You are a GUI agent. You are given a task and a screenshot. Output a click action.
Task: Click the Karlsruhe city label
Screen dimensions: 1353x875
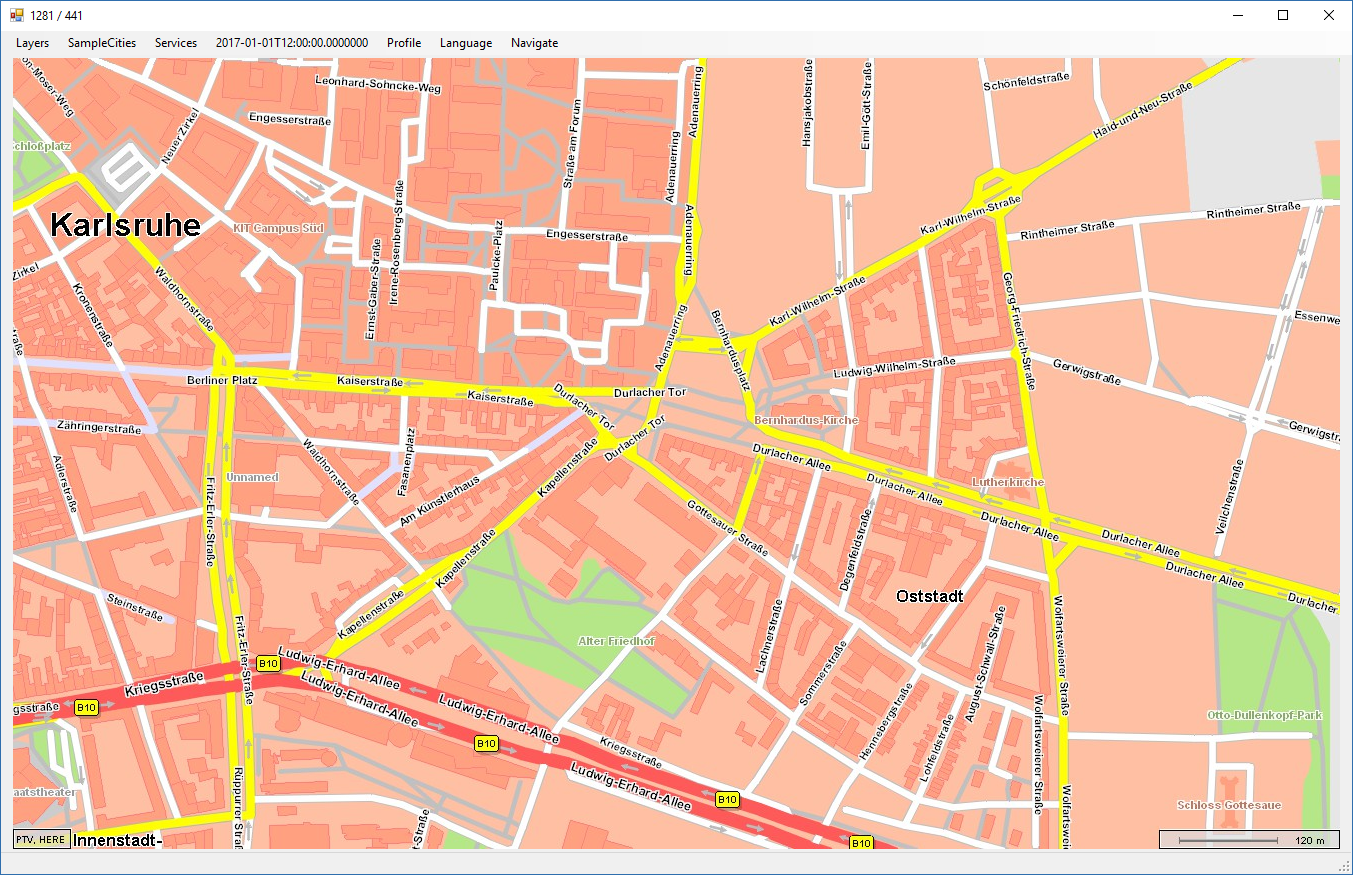pos(125,226)
